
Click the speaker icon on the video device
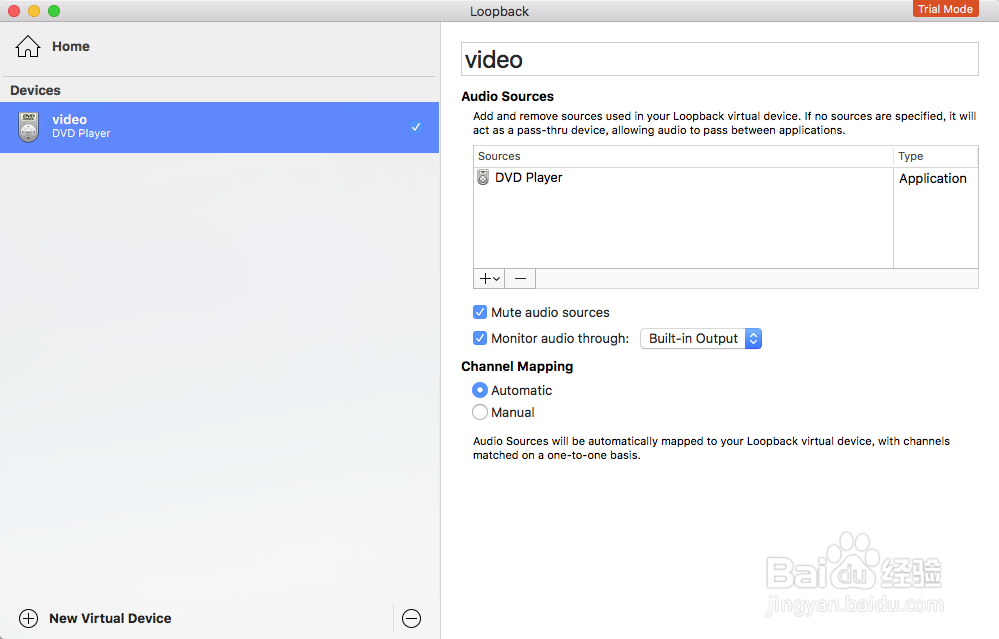coord(27,127)
